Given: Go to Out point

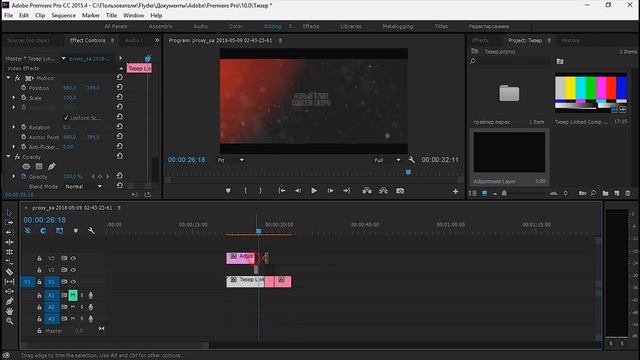Looking at the screenshot, I should pos(347,191).
